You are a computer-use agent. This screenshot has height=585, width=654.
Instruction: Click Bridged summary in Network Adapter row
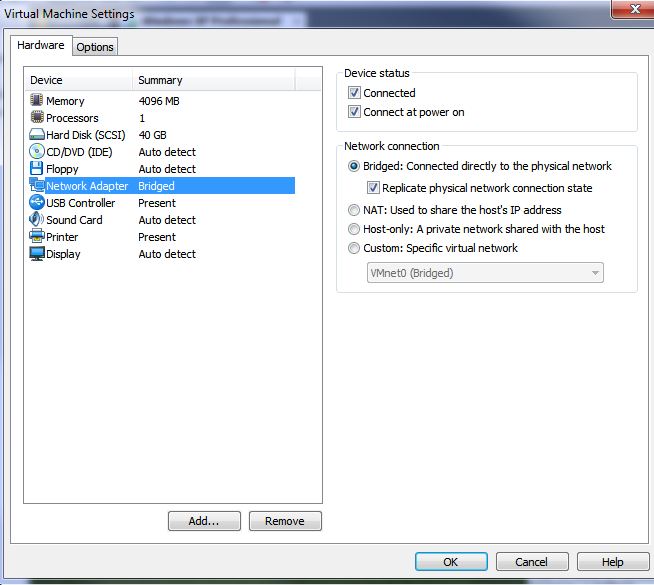click(156, 186)
